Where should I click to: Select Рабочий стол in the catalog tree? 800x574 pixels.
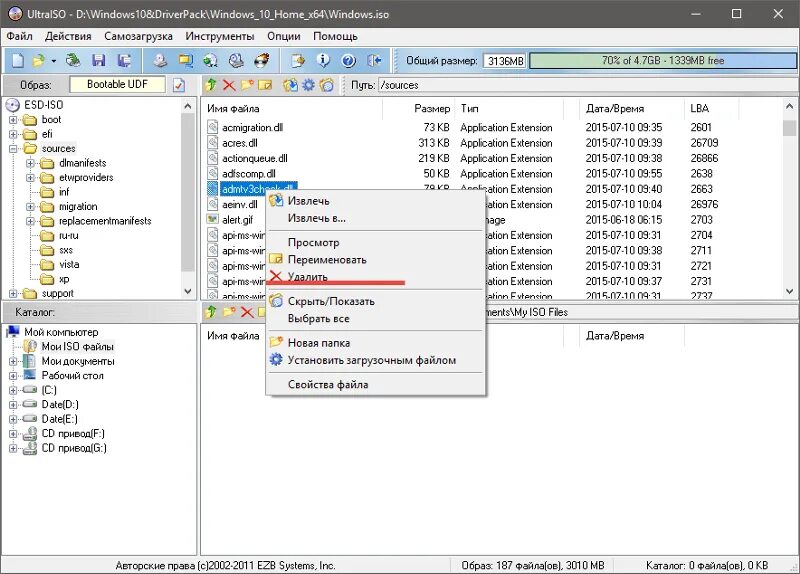click(x=72, y=376)
